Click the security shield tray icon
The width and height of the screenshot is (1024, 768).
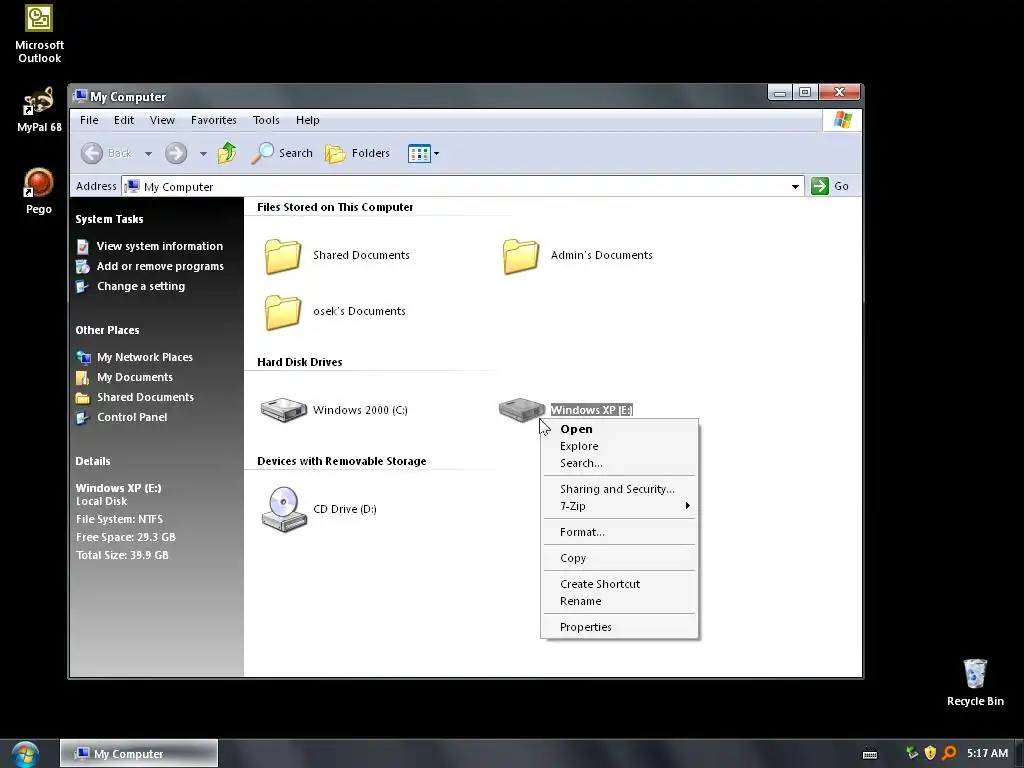[930, 753]
